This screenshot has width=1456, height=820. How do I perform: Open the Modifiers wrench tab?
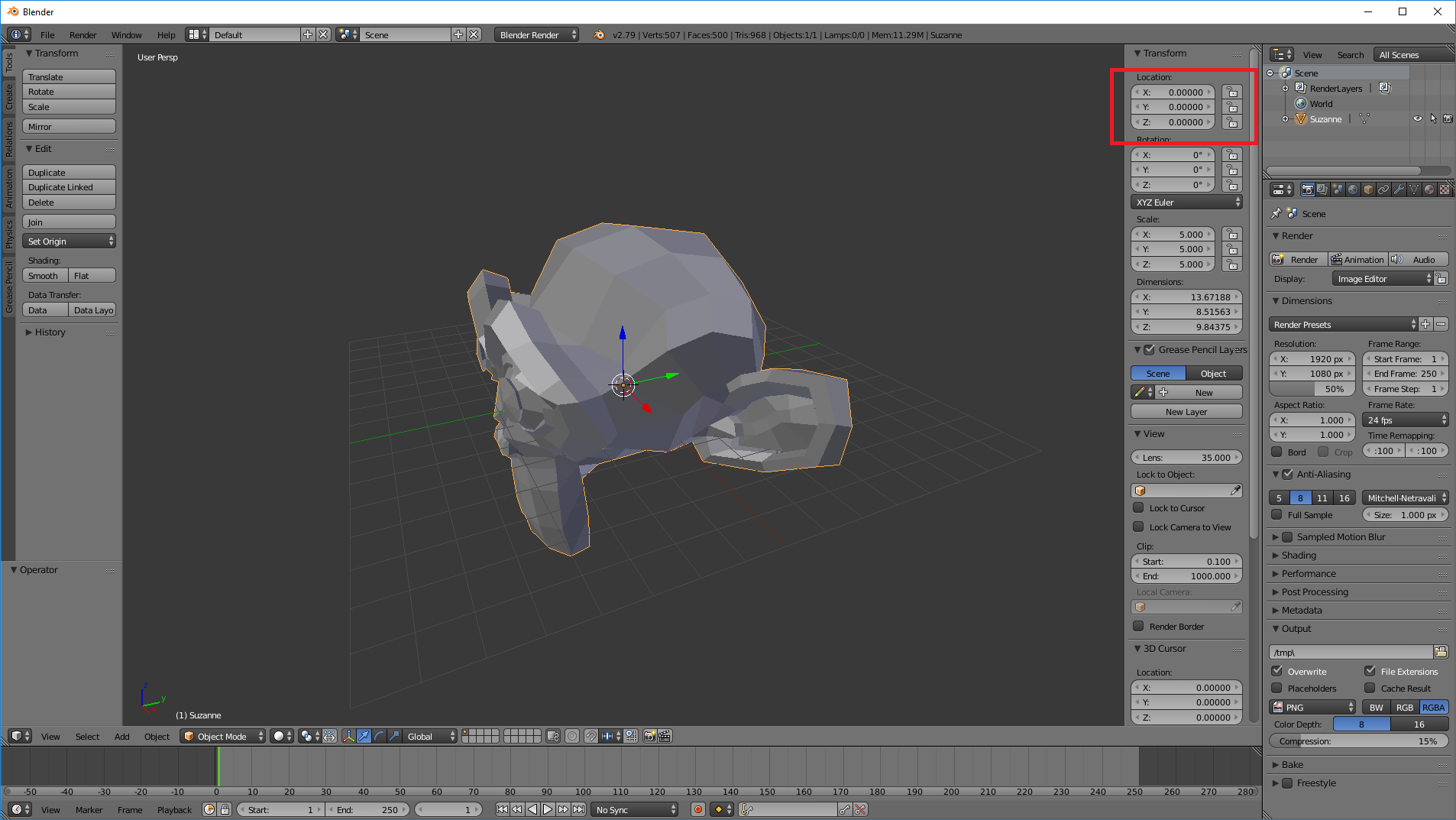pos(1399,190)
